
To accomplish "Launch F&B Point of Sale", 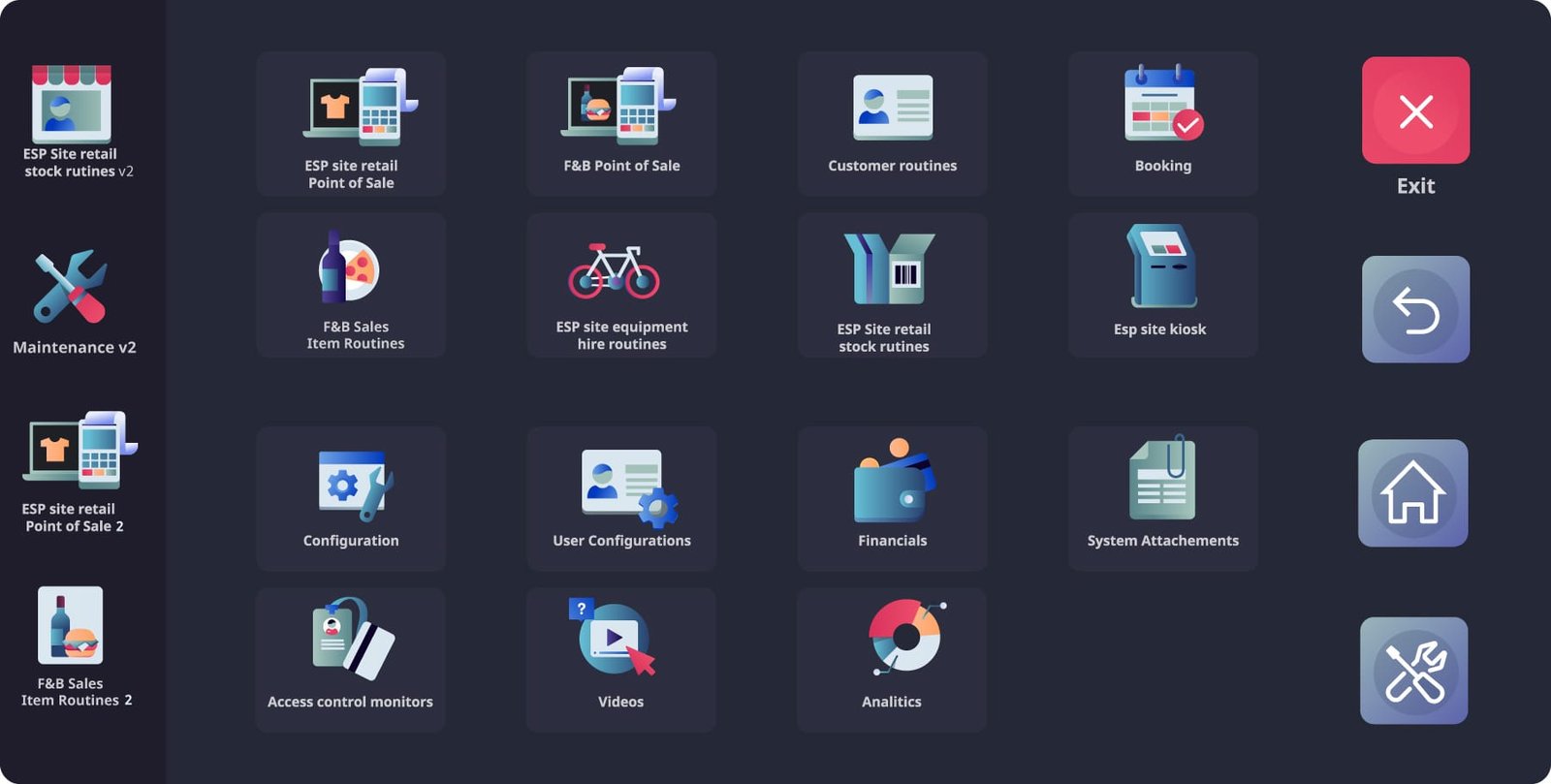I will click(621, 124).
